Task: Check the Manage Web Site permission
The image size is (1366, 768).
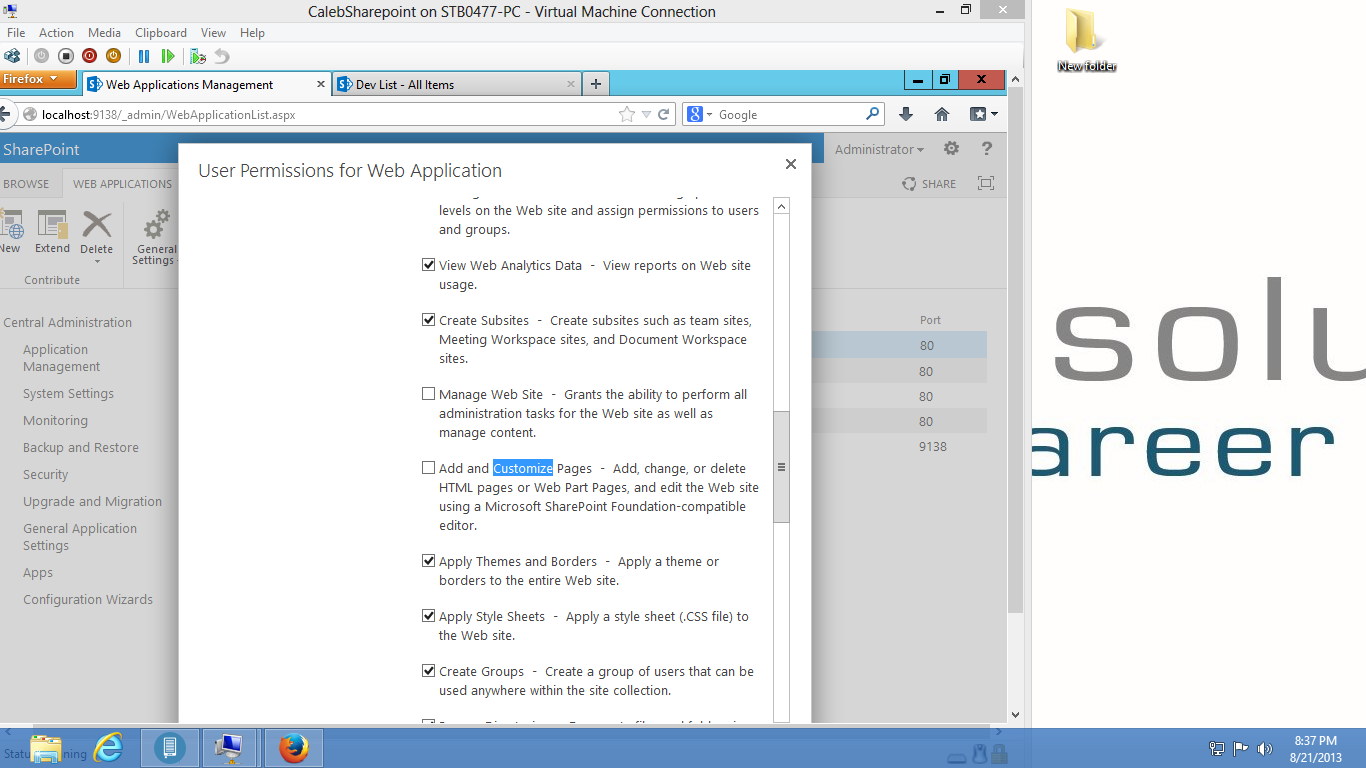Action: [429, 394]
